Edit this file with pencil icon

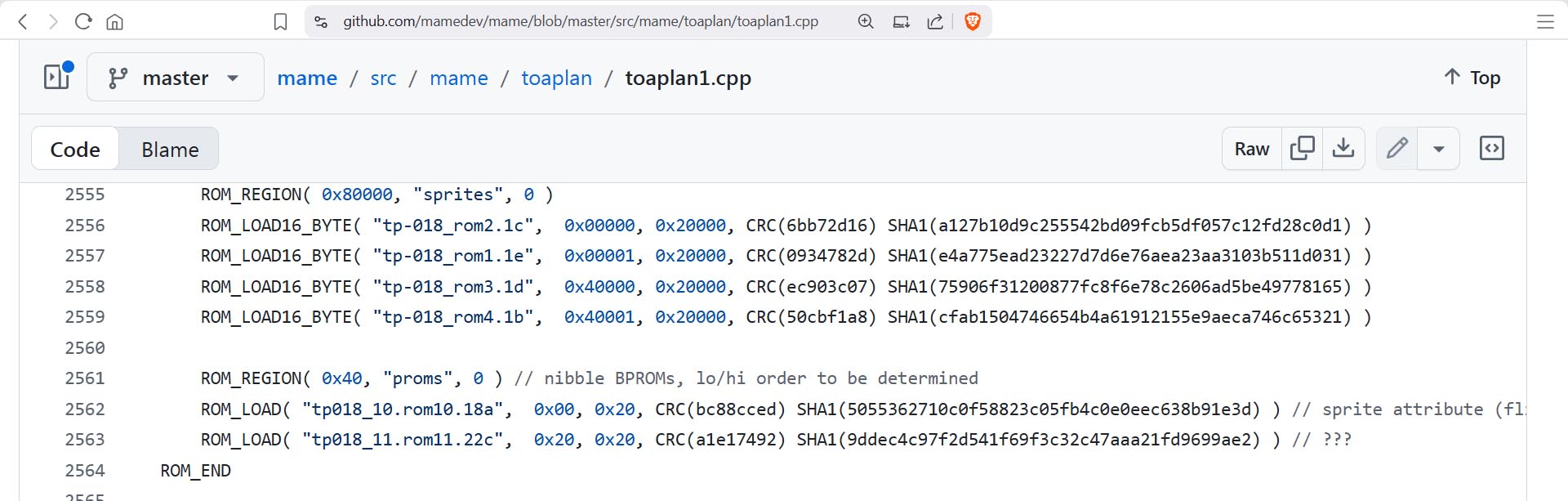[1396, 149]
